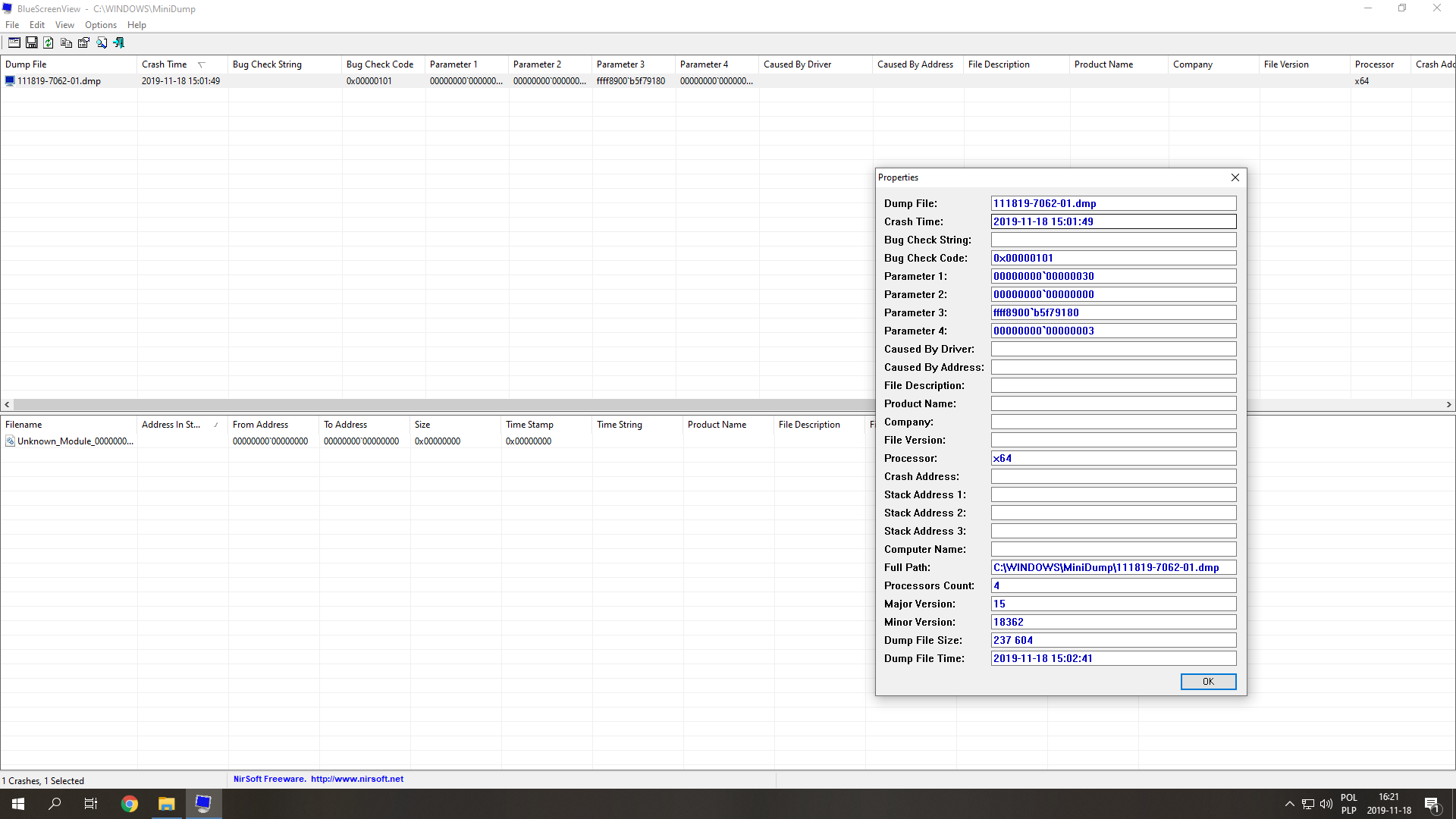This screenshot has height=819, width=1456.
Task: Click the Unknown_Module file icon in lower pane
Action: click(x=10, y=441)
